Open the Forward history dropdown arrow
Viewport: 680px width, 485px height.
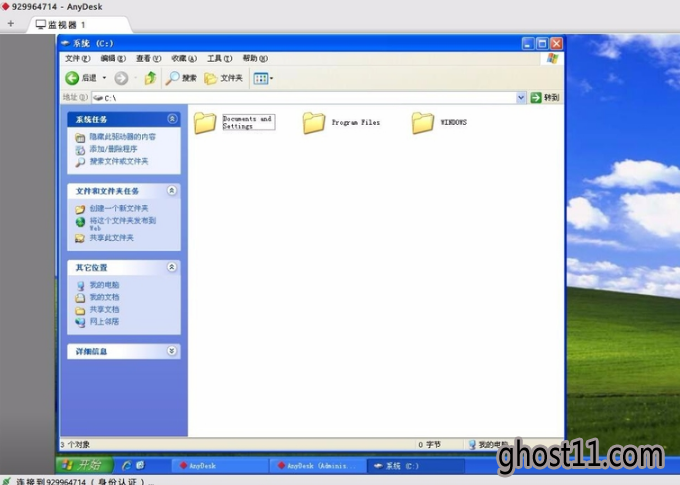click(x=135, y=78)
